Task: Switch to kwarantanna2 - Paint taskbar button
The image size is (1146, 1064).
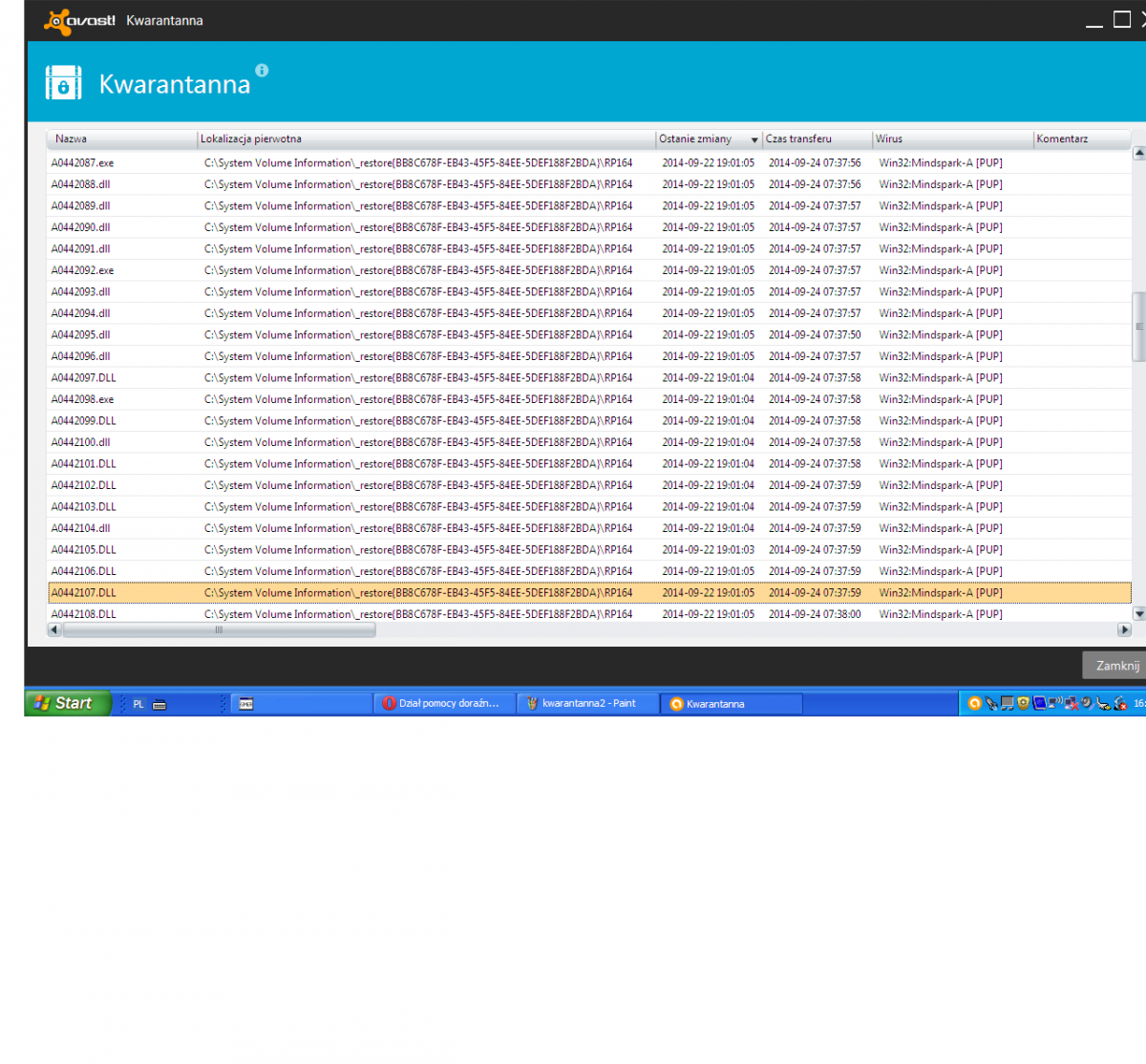Action: 587,704
